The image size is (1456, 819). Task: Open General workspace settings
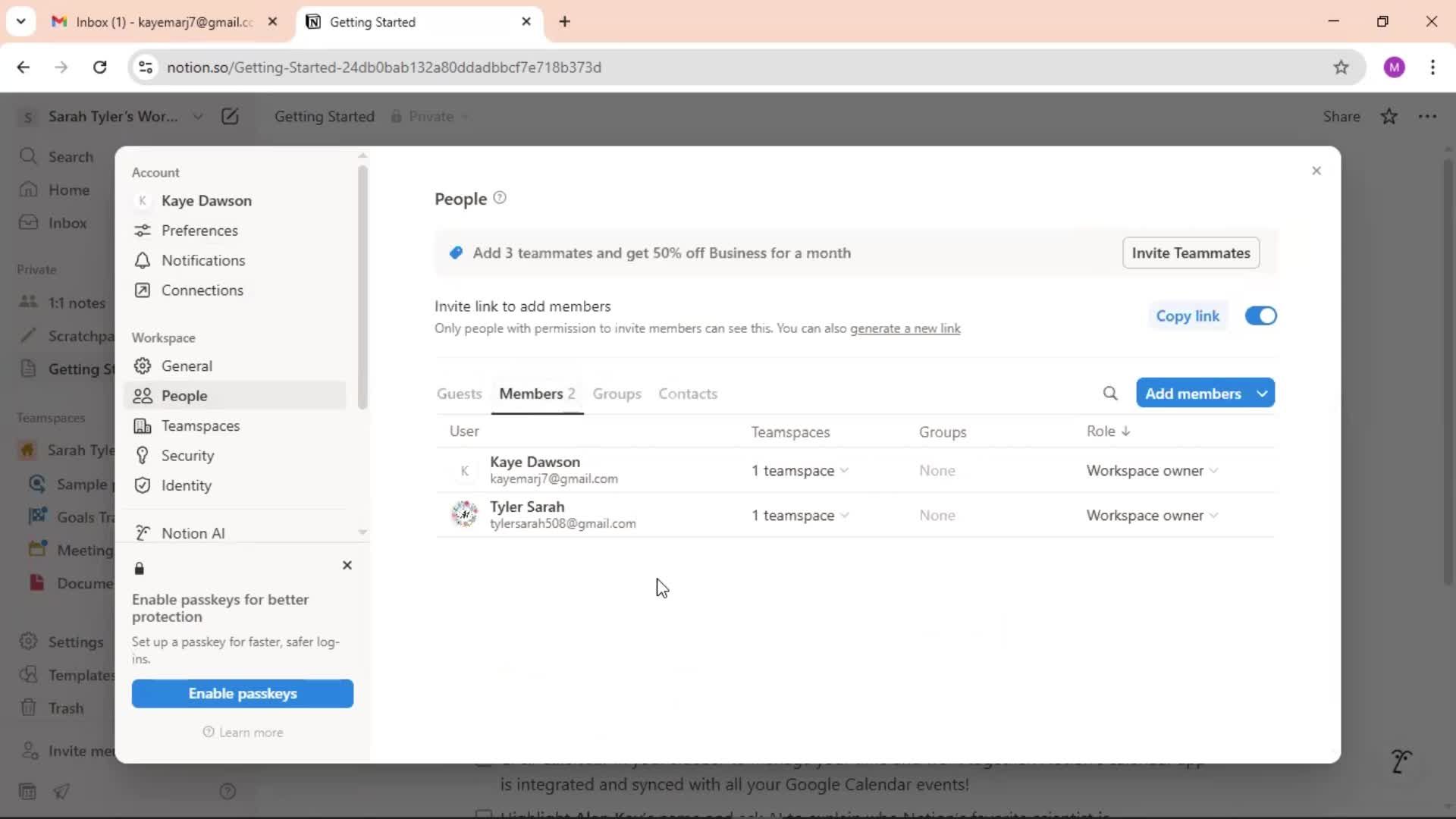pos(234,366)
